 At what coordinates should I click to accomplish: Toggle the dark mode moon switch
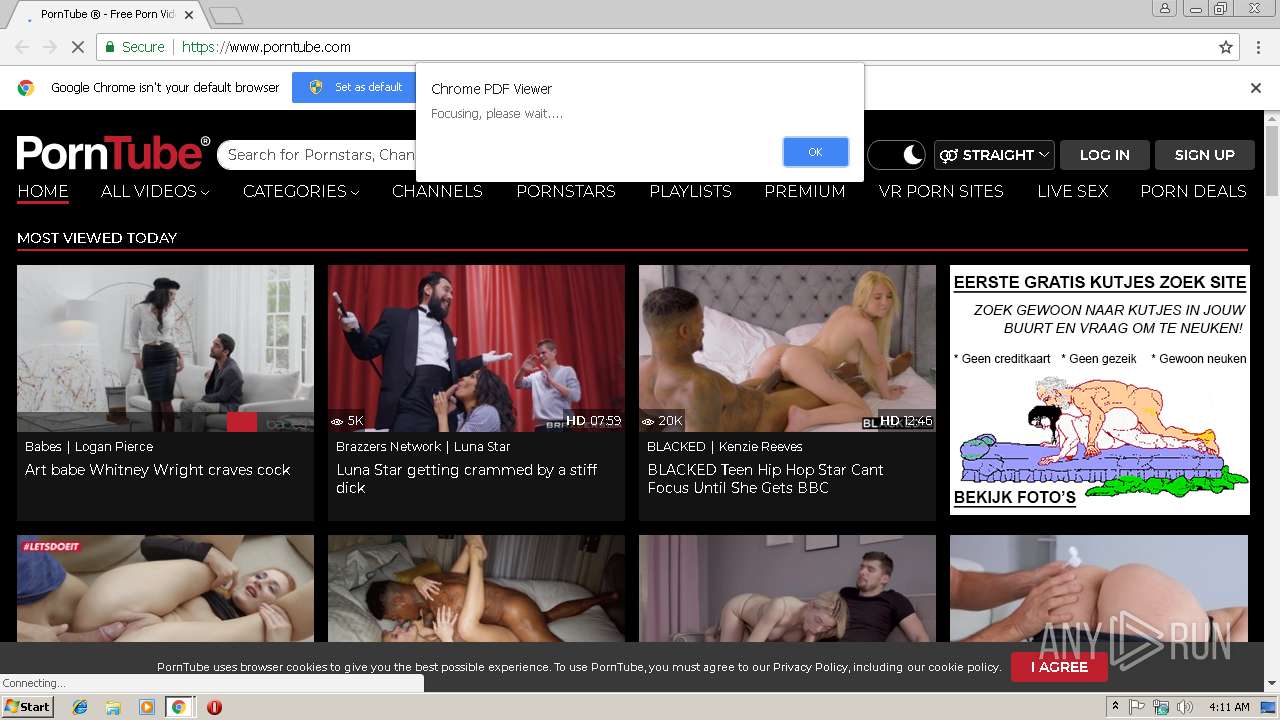click(897, 155)
